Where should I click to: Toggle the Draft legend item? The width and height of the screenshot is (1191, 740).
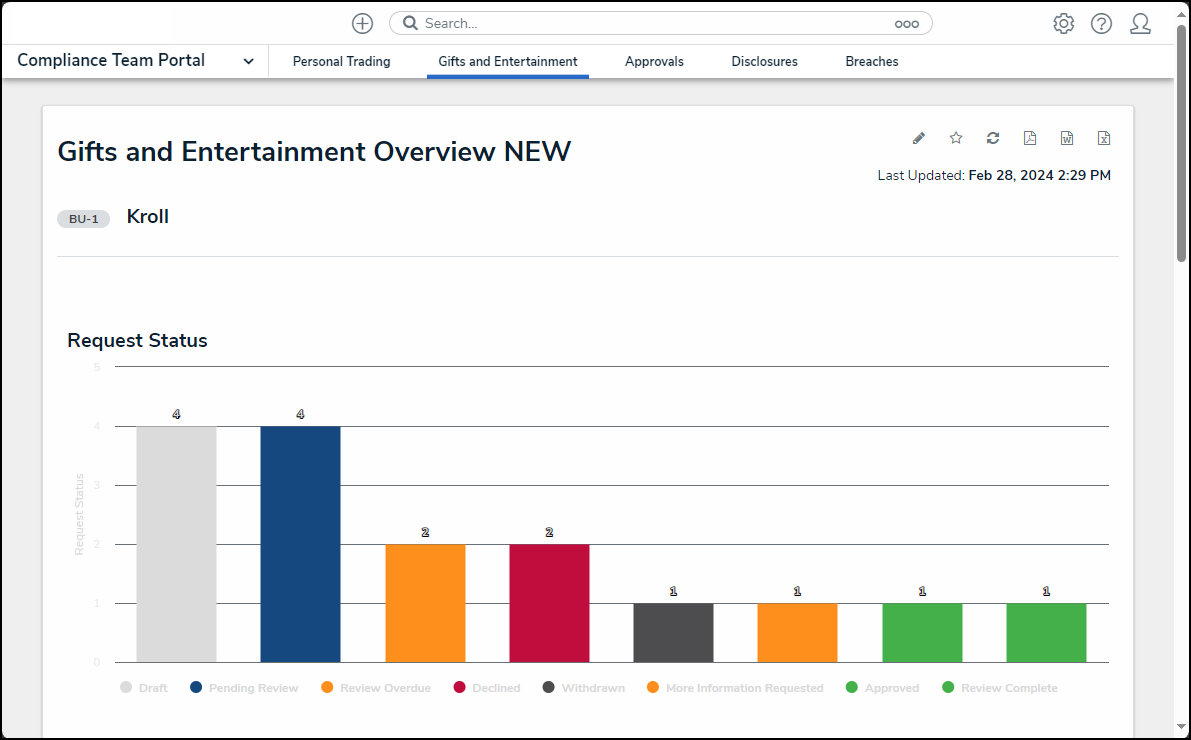[x=144, y=688]
